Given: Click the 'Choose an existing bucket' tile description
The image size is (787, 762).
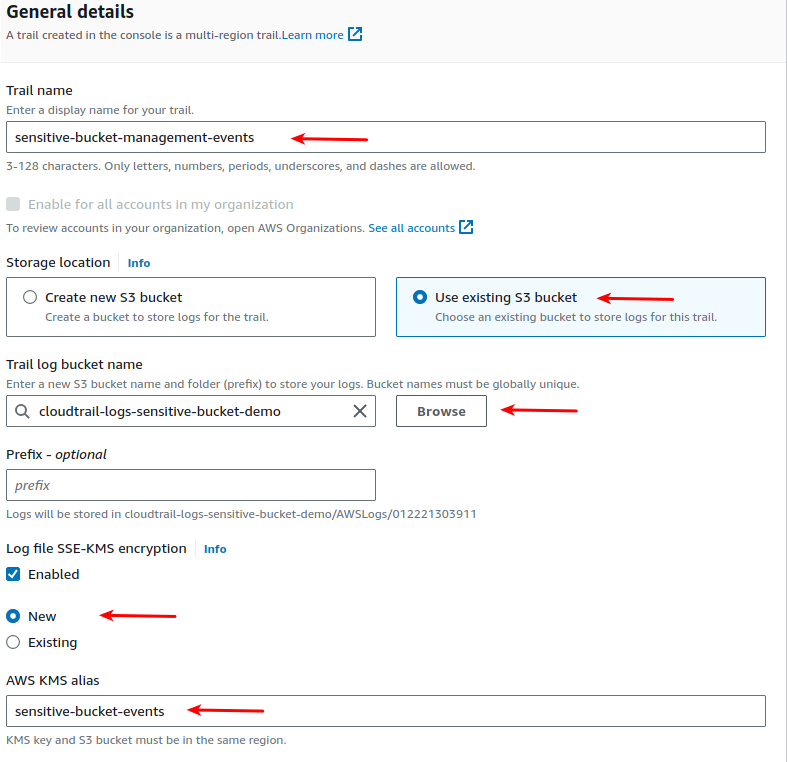Looking at the screenshot, I should (576, 317).
